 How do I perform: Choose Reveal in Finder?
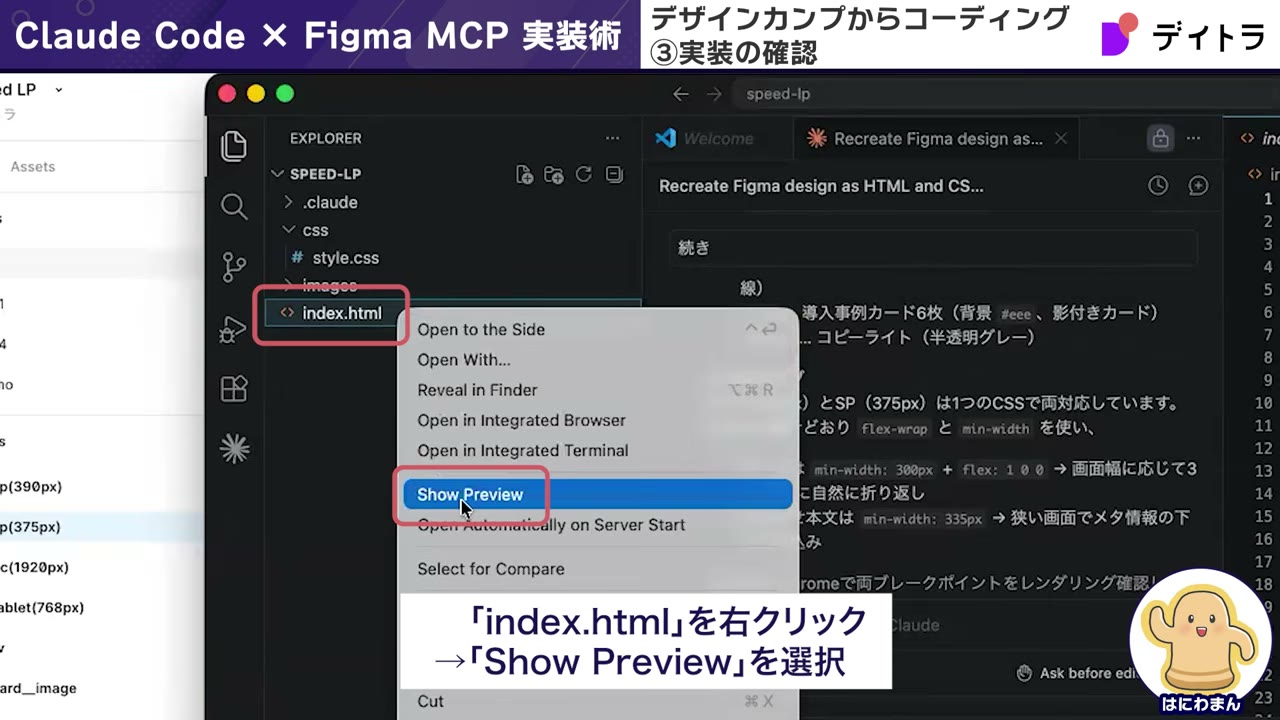click(597, 390)
